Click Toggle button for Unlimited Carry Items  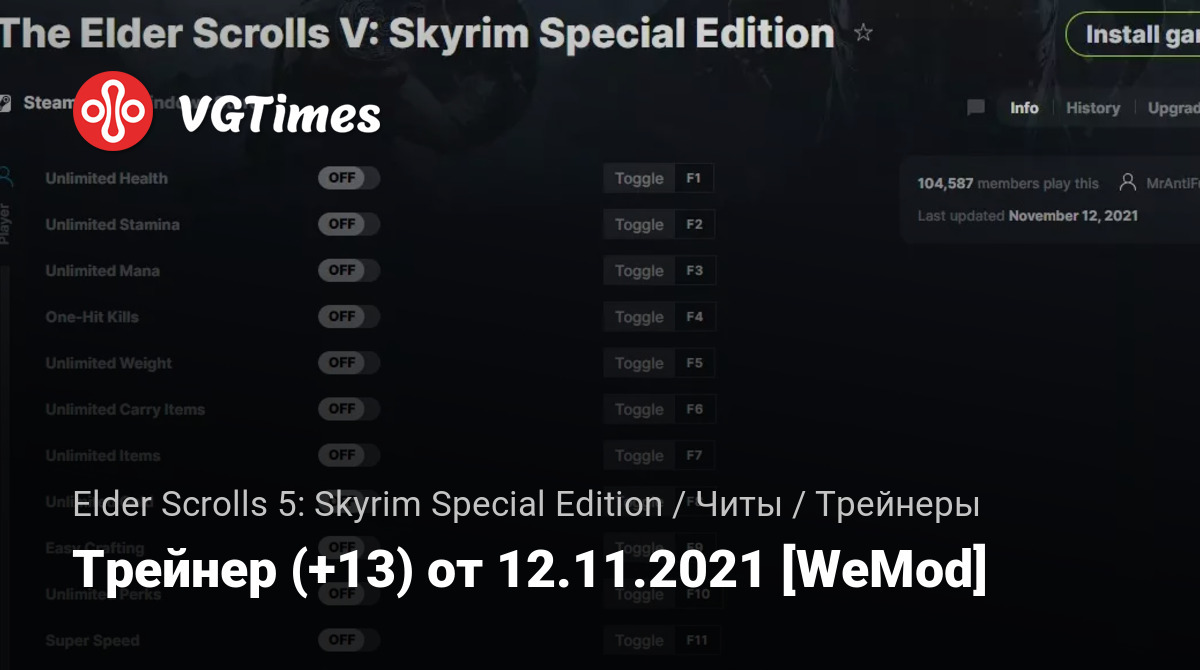[x=639, y=409]
